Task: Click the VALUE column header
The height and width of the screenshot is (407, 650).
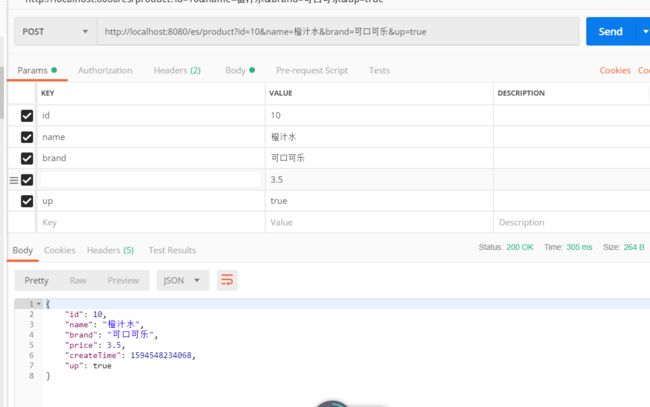Action: pos(281,93)
